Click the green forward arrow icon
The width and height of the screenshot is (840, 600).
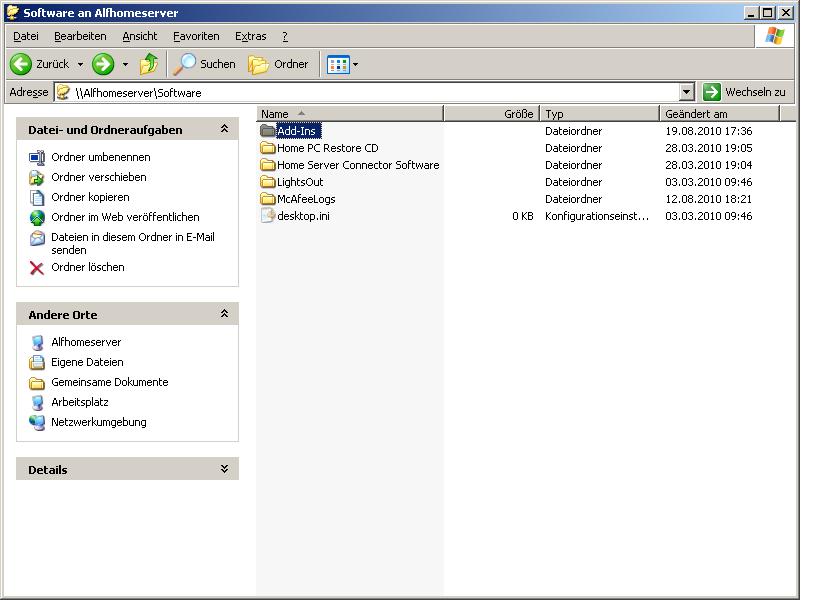point(102,64)
